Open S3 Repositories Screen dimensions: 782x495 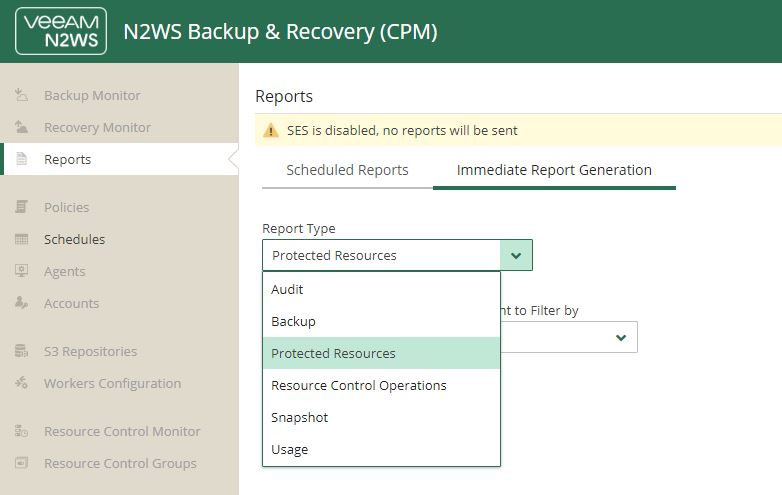pos(90,351)
